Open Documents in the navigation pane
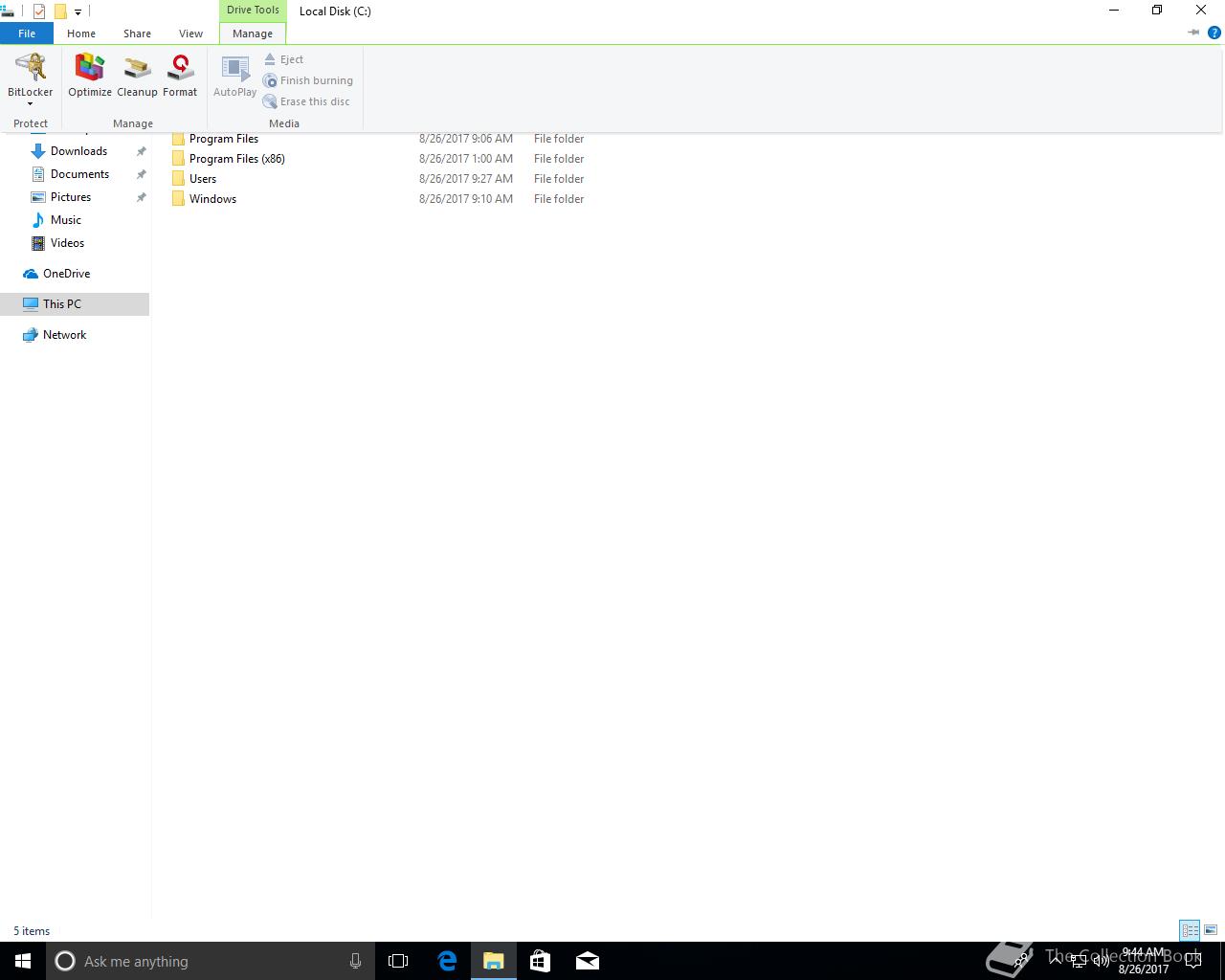 point(79,174)
